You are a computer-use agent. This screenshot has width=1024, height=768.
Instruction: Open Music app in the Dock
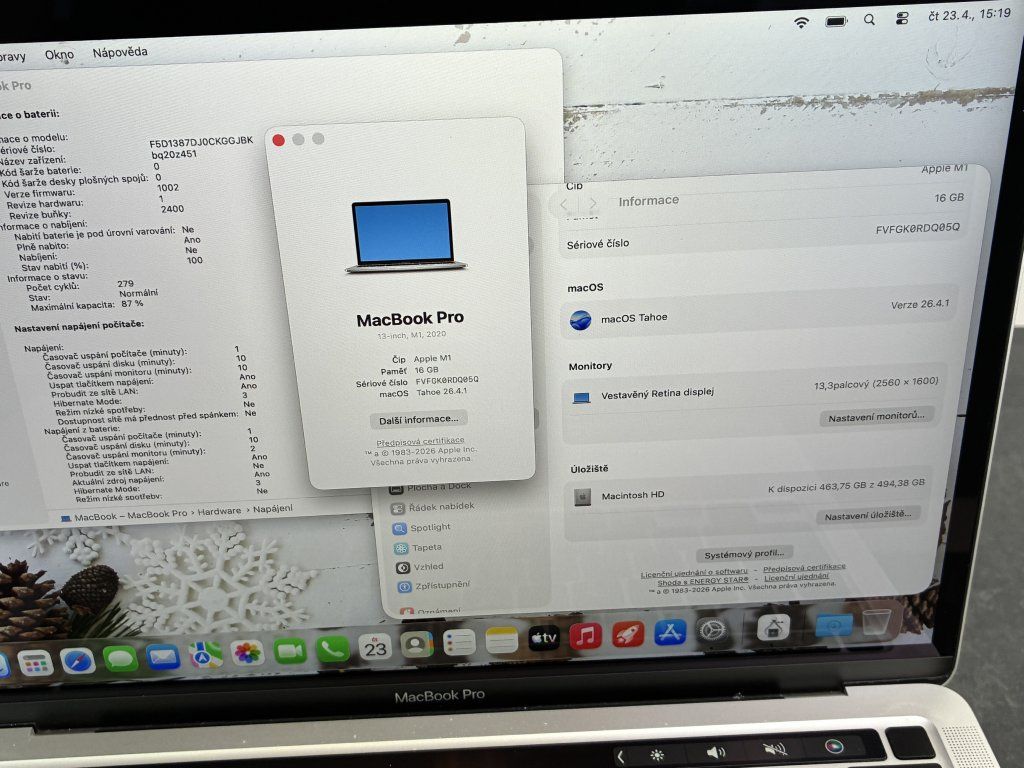pyautogui.click(x=586, y=635)
